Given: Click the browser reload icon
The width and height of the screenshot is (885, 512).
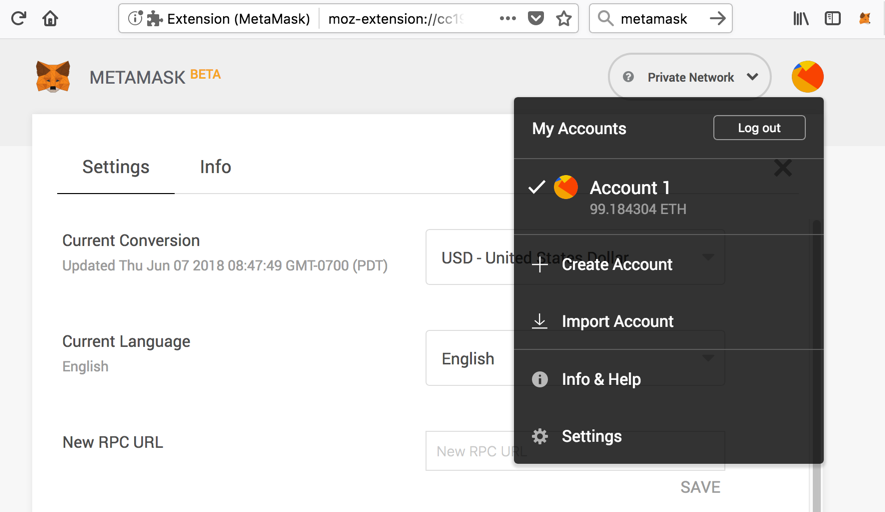Looking at the screenshot, I should [x=18, y=18].
